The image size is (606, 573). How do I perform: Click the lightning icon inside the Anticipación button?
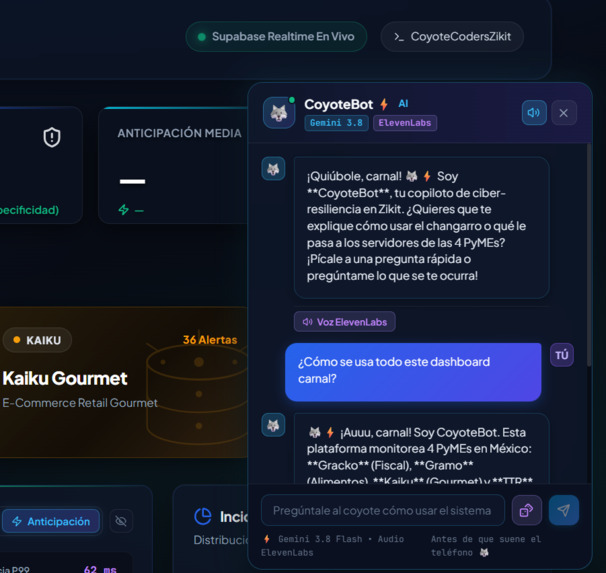coord(17,521)
